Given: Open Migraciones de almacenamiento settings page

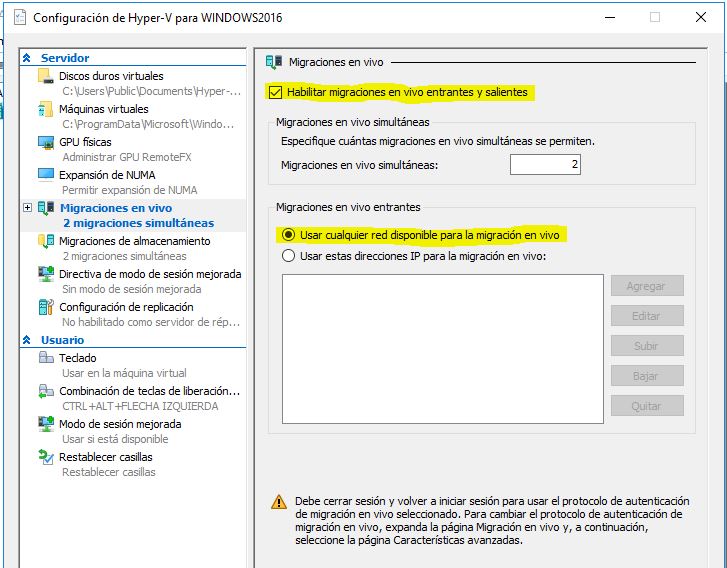Looking at the screenshot, I should click(135, 241).
